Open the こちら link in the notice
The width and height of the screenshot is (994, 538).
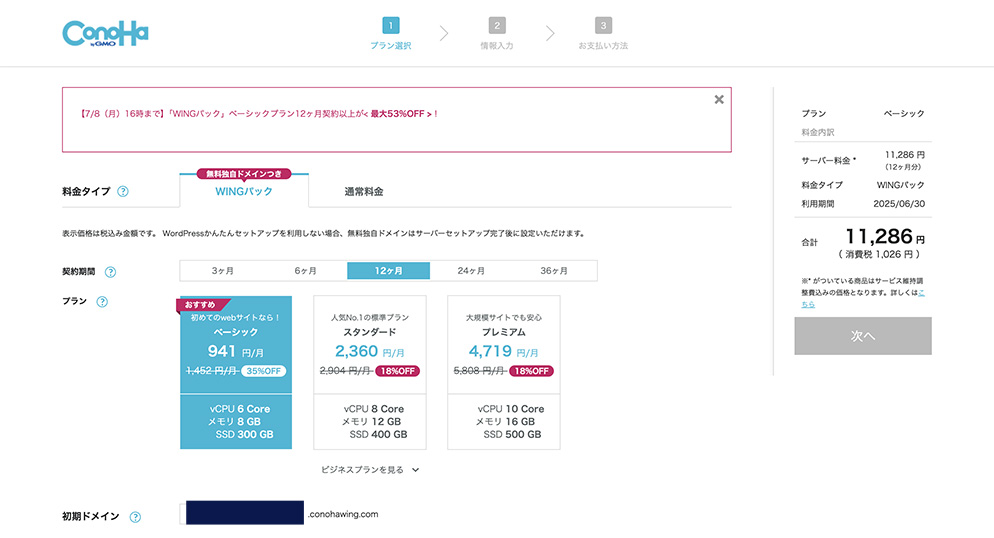pyautogui.click(x=865, y=298)
